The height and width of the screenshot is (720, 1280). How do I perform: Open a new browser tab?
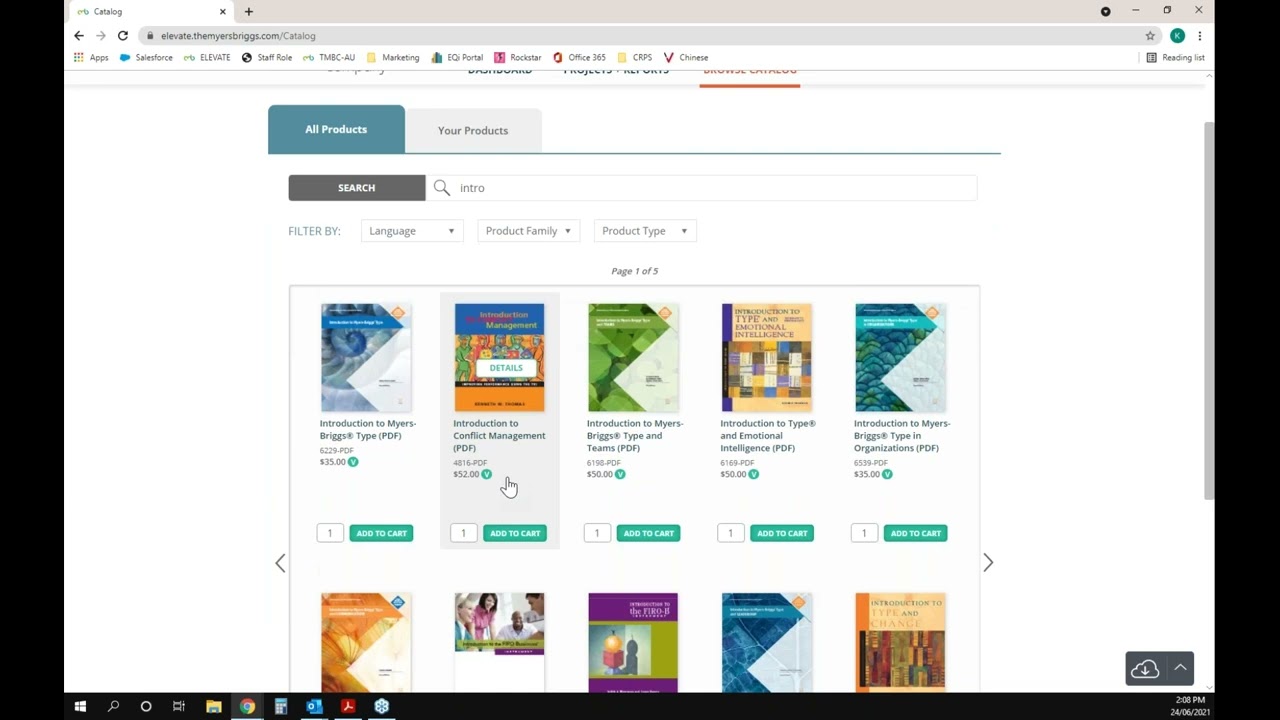tap(248, 11)
